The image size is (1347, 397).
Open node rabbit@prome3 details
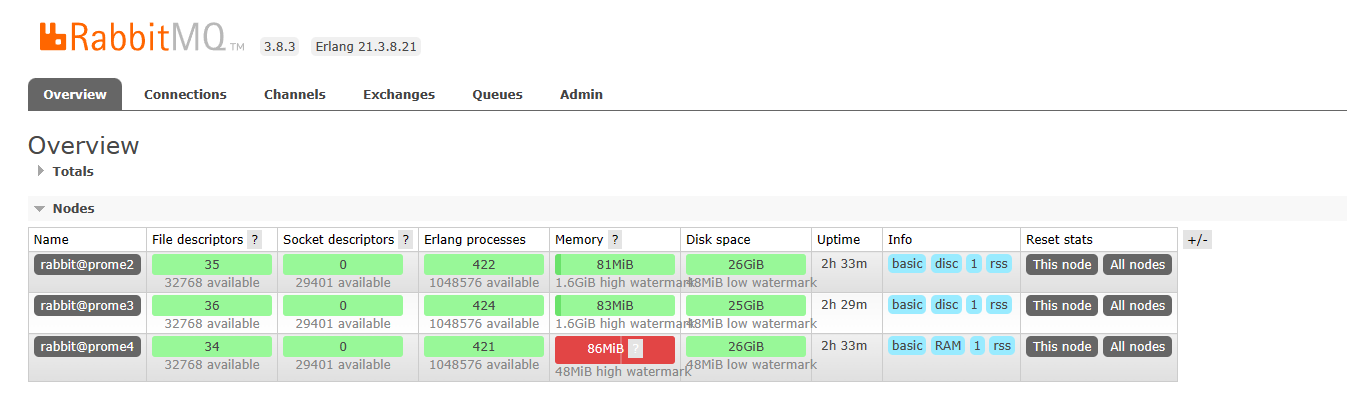pos(88,306)
